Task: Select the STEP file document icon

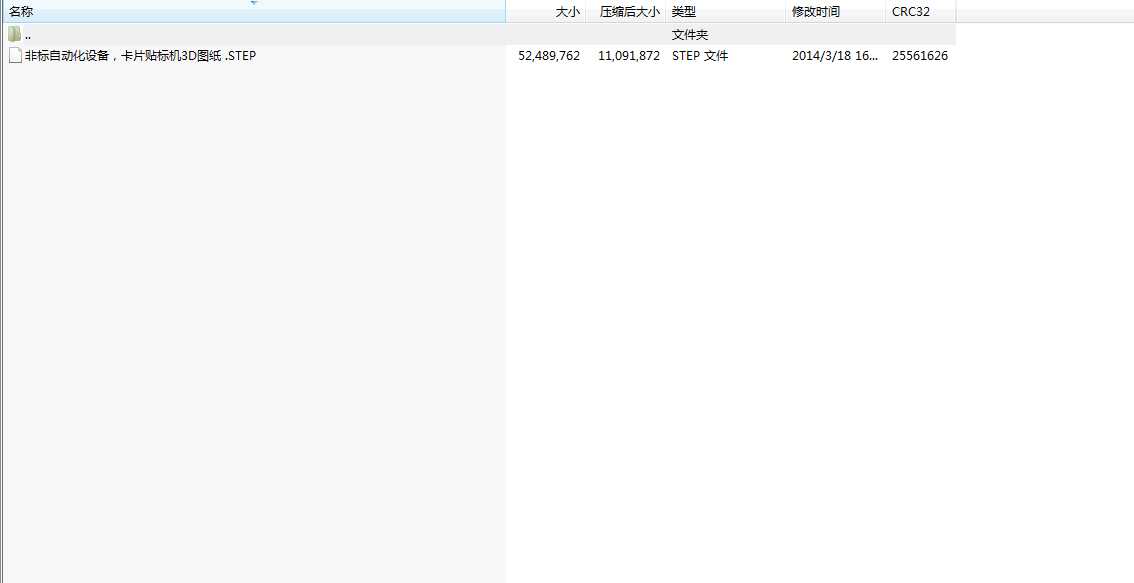Action: point(15,55)
